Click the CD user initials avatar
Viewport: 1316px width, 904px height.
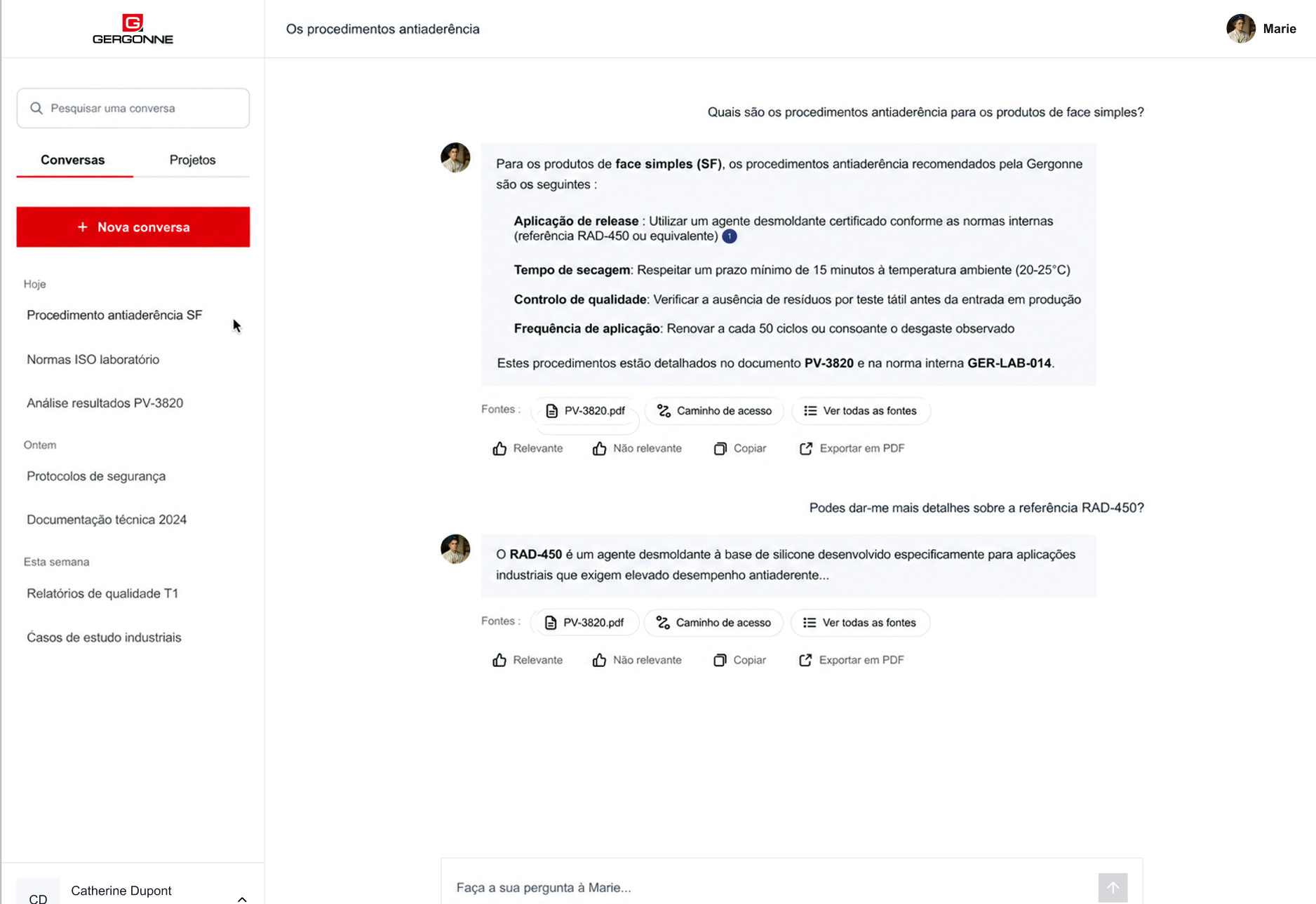[38, 892]
